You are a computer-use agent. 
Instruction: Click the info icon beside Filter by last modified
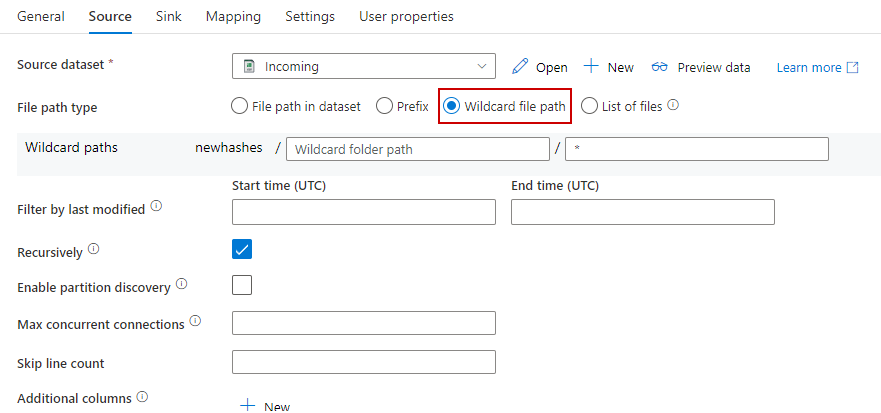[156, 208]
